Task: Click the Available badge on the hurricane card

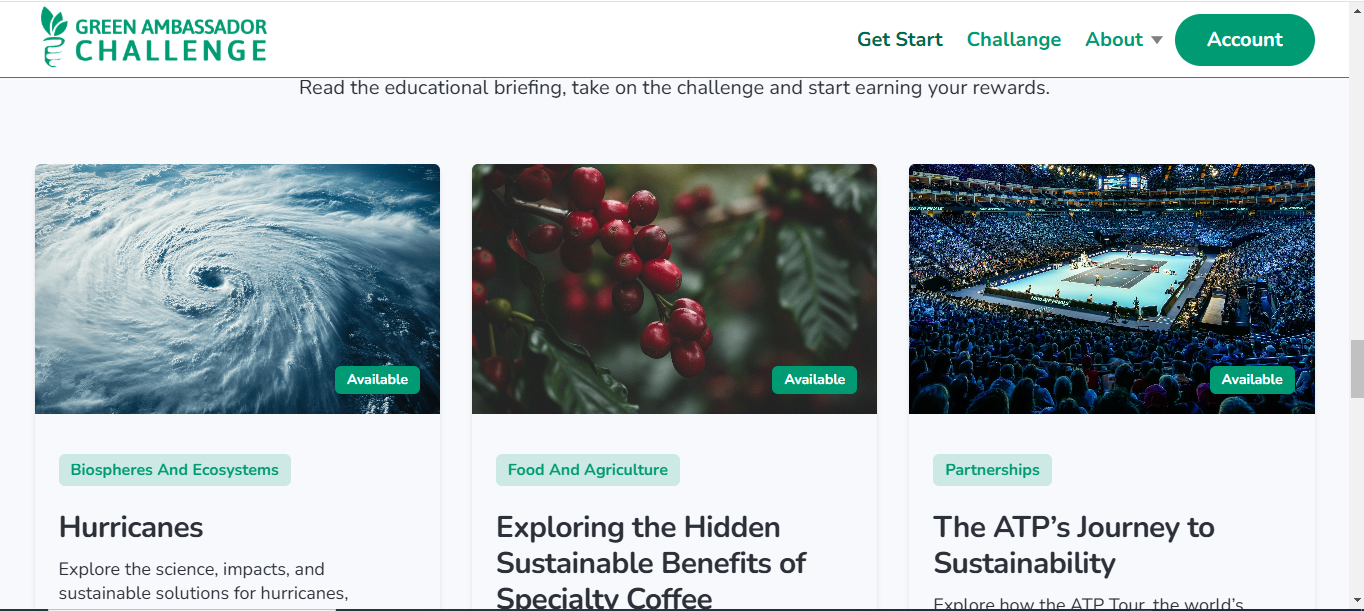Action: (378, 380)
